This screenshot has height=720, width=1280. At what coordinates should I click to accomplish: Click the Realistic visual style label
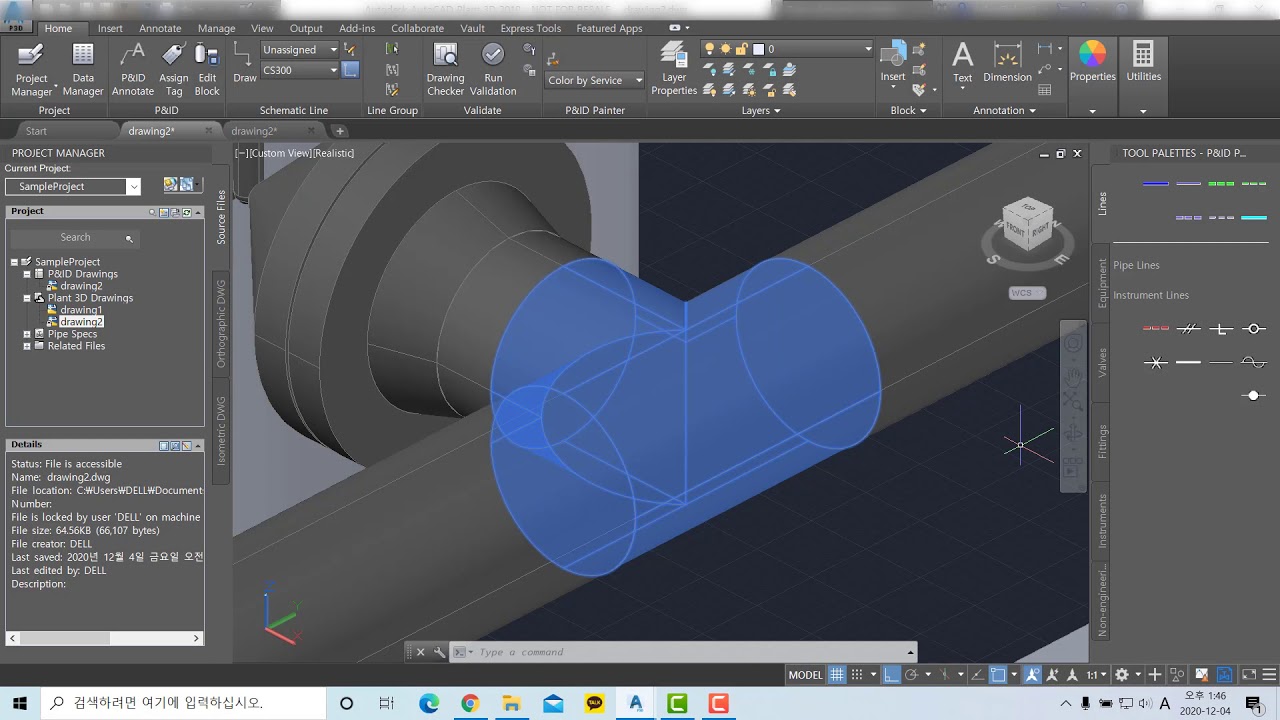334,153
